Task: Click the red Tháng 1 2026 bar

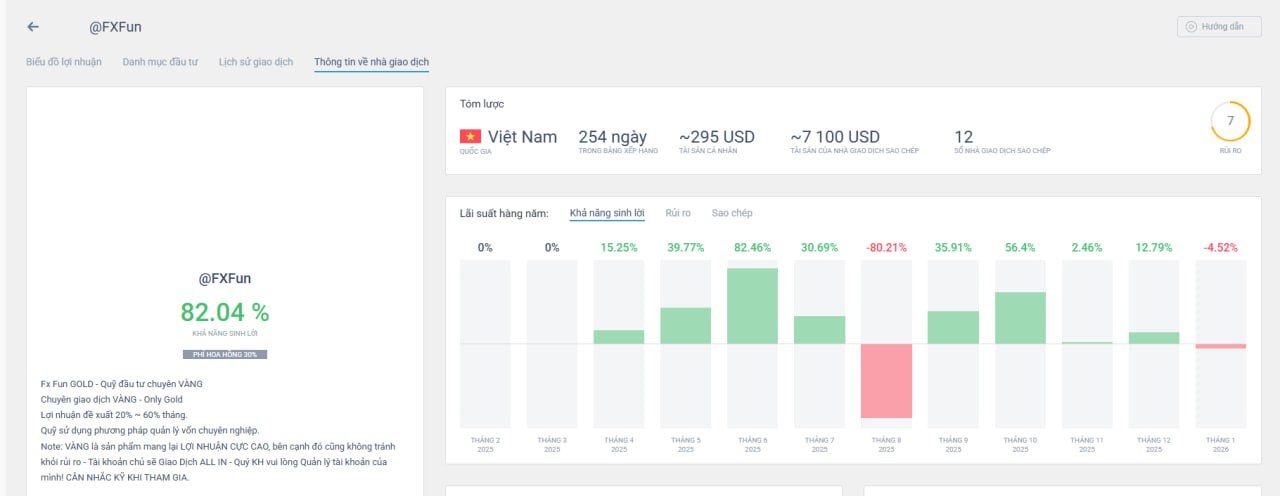Action: pos(1221,346)
